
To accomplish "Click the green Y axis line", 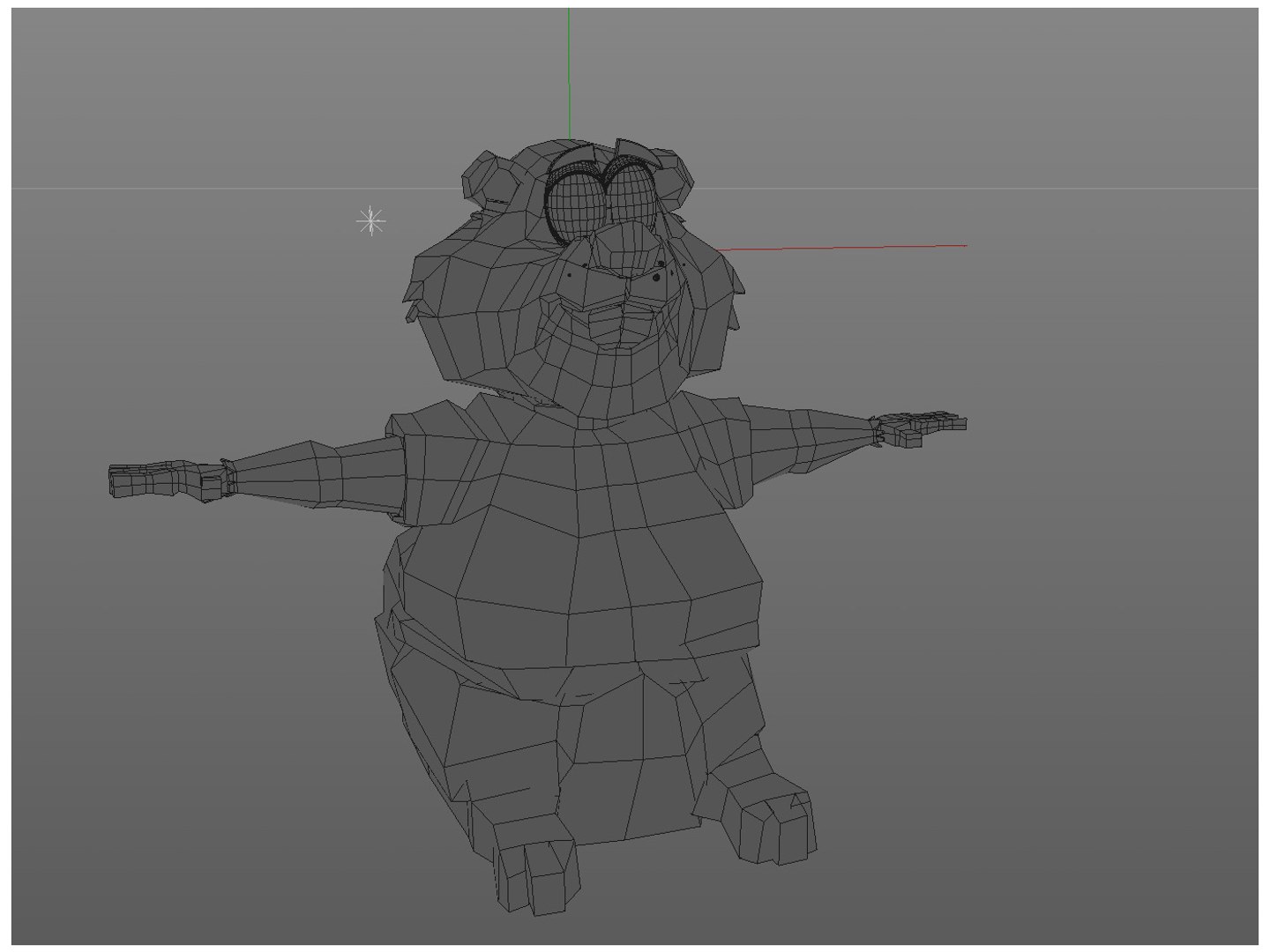I will (569, 73).
